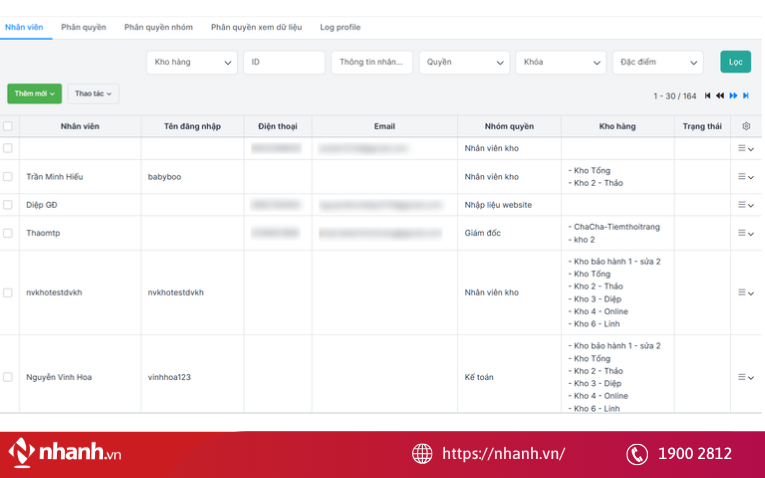This screenshot has width=765, height=478.
Task: Click the Thông tin nhân viên search field
Action: [x=372, y=62]
